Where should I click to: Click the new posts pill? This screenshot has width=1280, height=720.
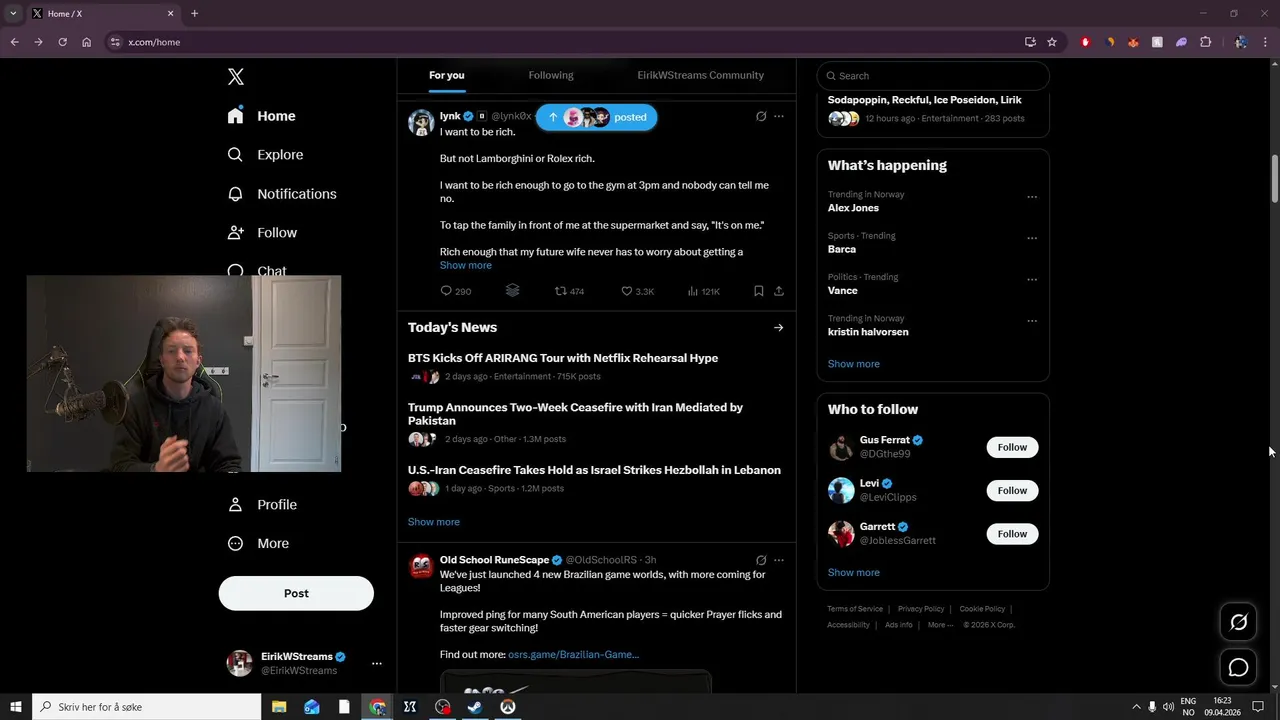point(596,117)
